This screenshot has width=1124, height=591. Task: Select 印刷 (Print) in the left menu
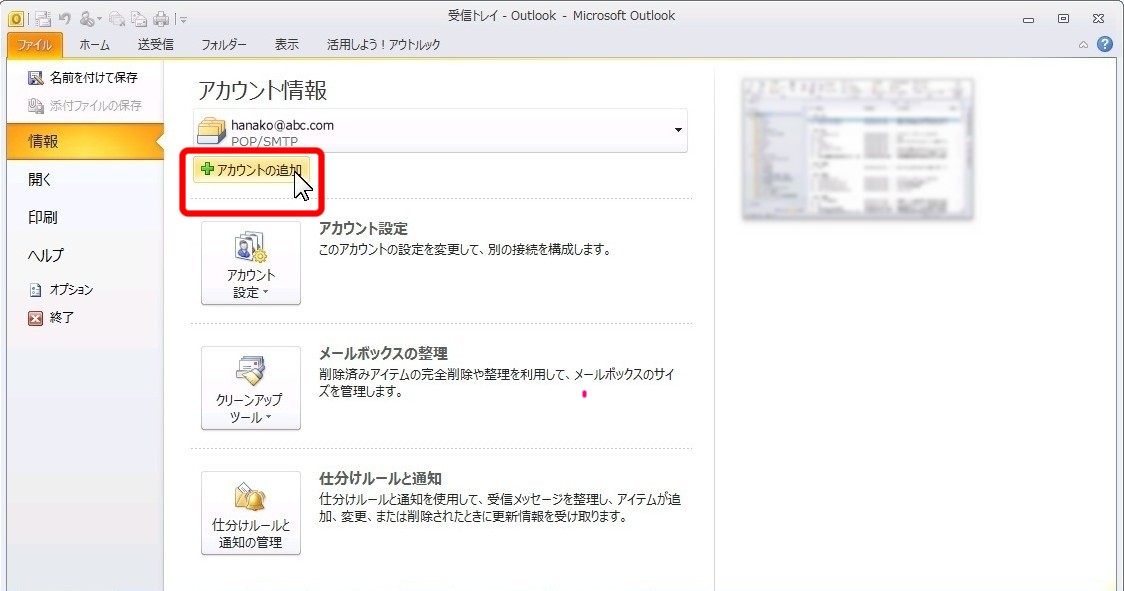(43, 217)
